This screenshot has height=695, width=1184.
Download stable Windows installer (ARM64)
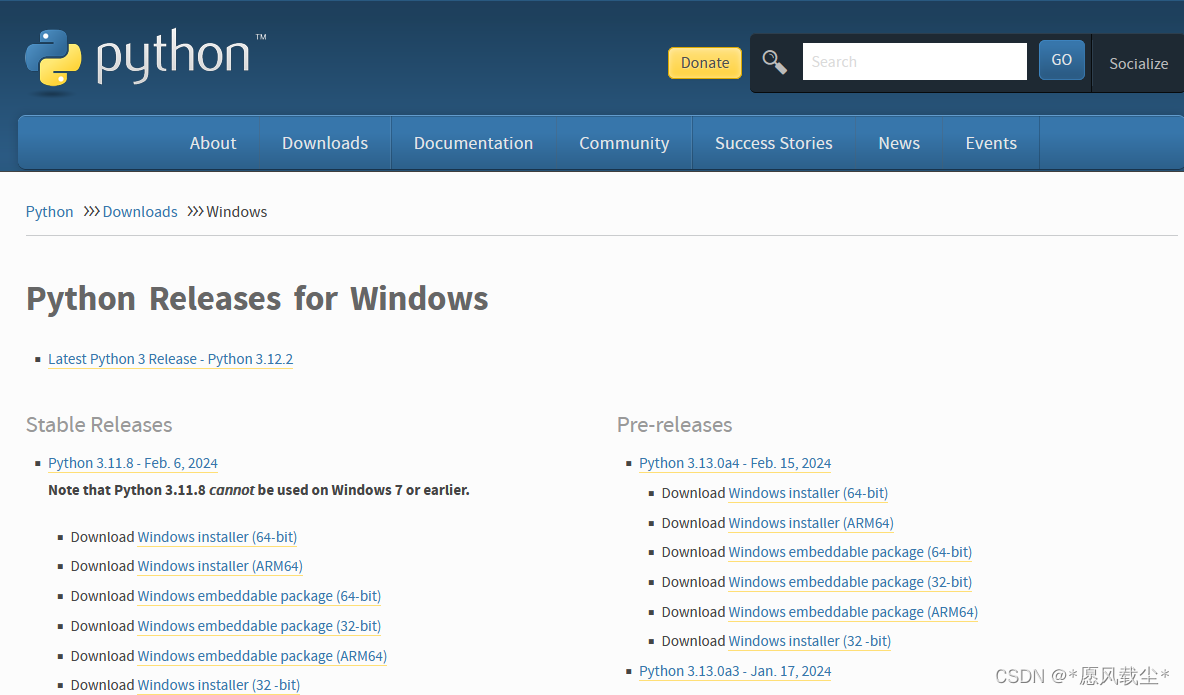(x=220, y=566)
